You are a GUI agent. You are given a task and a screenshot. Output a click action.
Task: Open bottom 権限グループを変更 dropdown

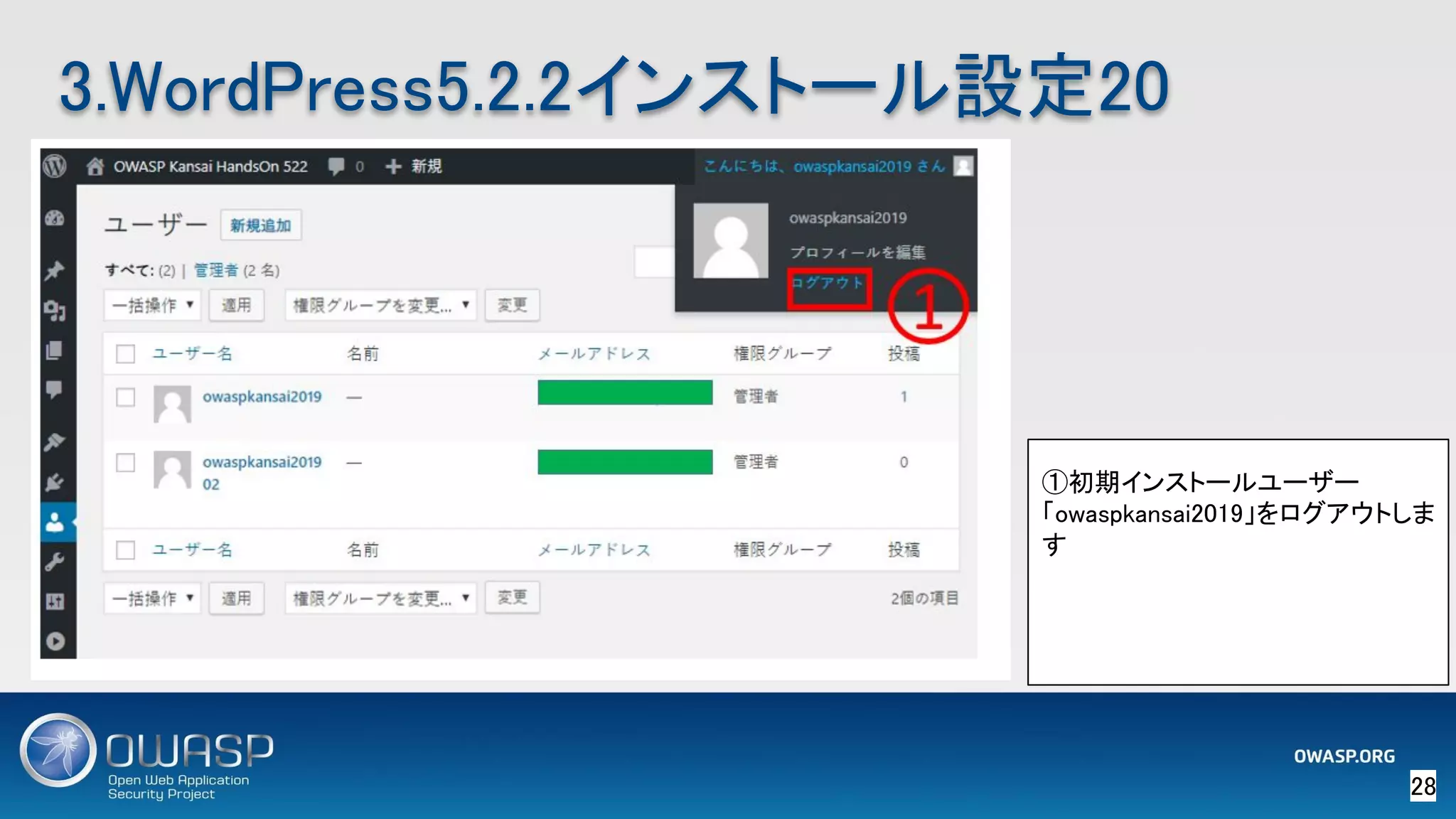pos(380,598)
